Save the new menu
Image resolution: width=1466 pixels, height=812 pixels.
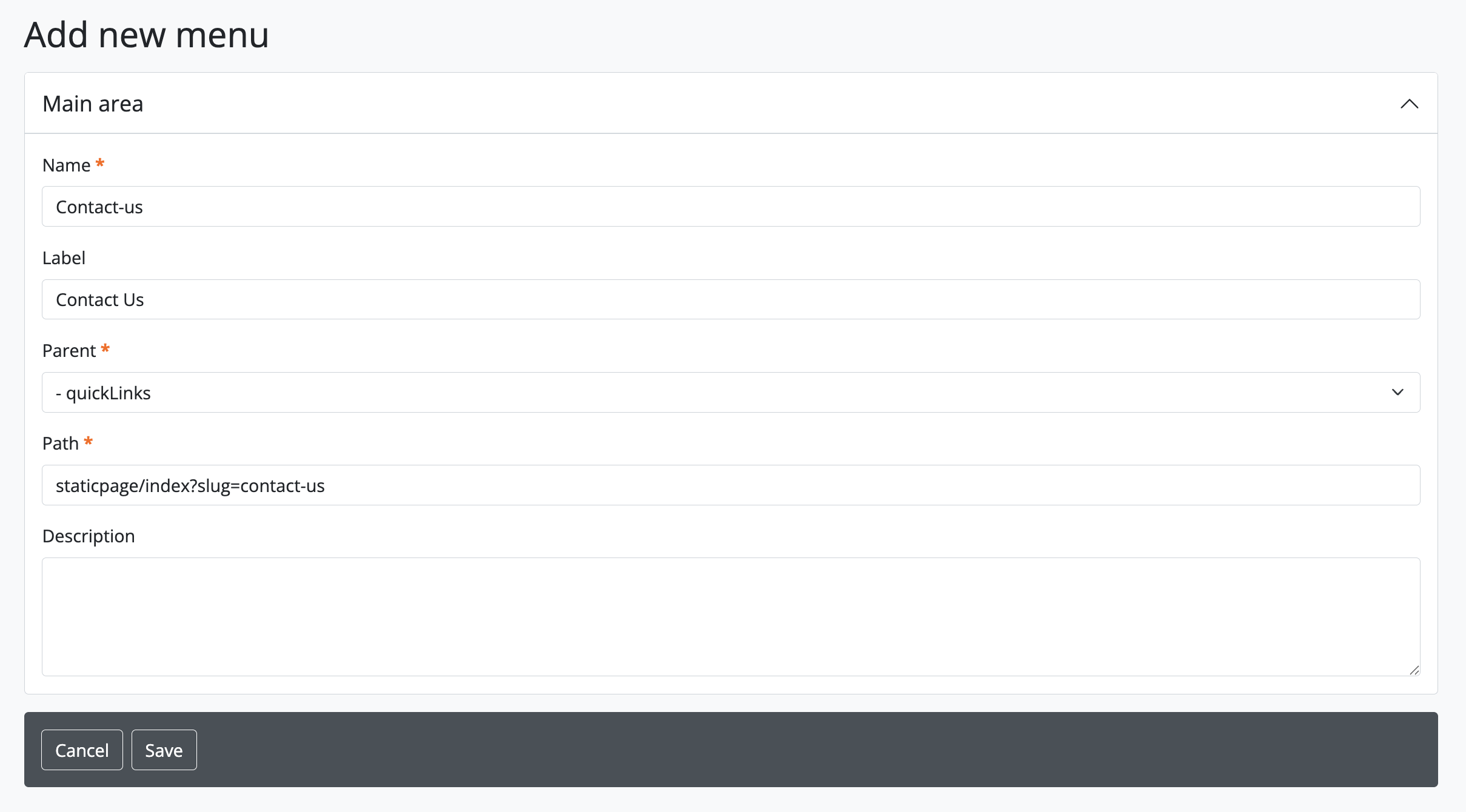164,750
